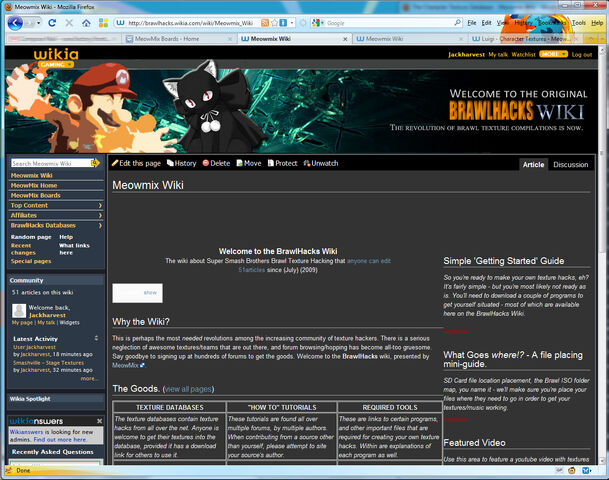The height and width of the screenshot is (480, 609).
Task: Click the Protect page icon
Action: pyautogui.click(x=271, y=163)
